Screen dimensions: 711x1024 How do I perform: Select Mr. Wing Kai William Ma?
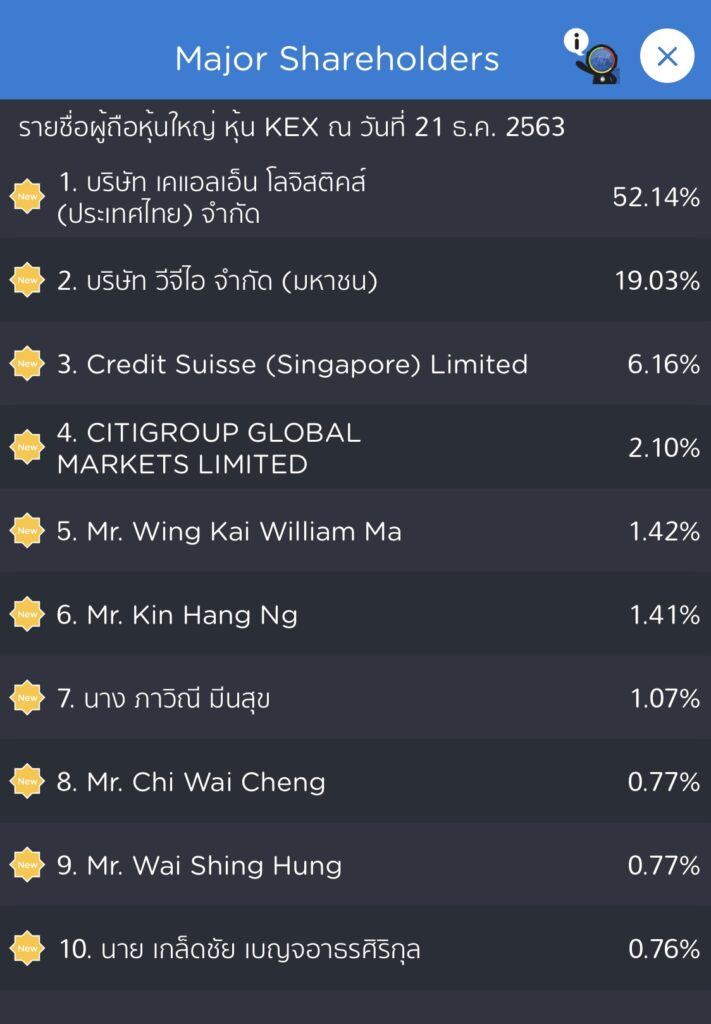[x=229, y=532]
